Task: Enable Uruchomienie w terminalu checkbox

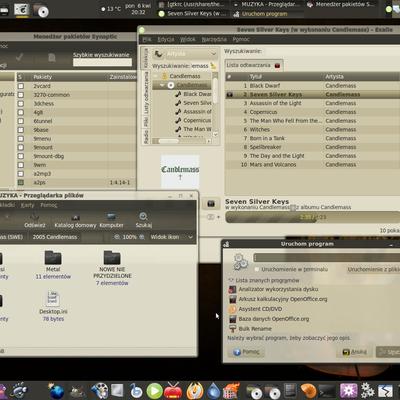Action: coord(257,269)
